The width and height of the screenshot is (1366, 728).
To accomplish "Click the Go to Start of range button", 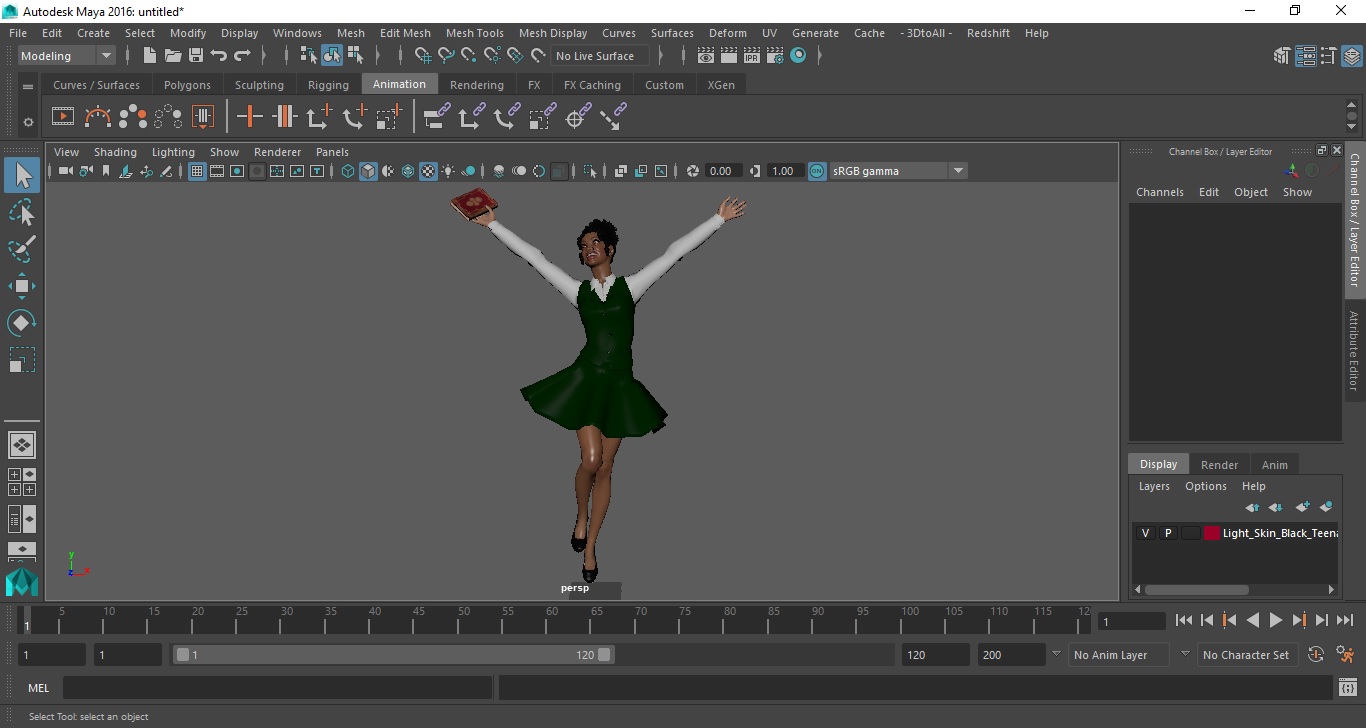I will point(1183,620).
